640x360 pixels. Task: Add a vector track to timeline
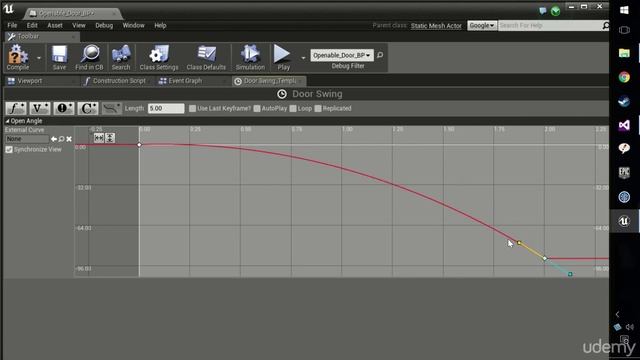pyautogui.click(x=40, y=108)
